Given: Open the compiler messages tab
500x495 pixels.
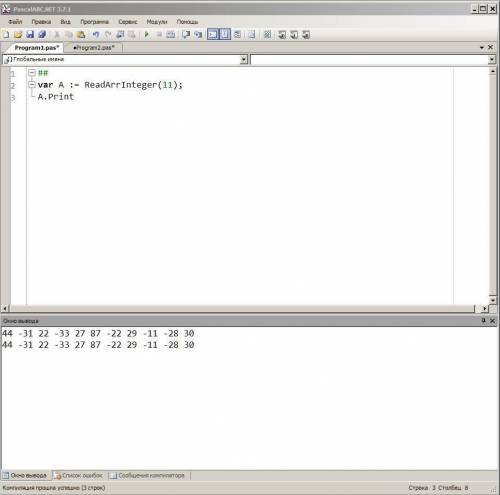Looking at the screenshot, I should click(148, 475).
